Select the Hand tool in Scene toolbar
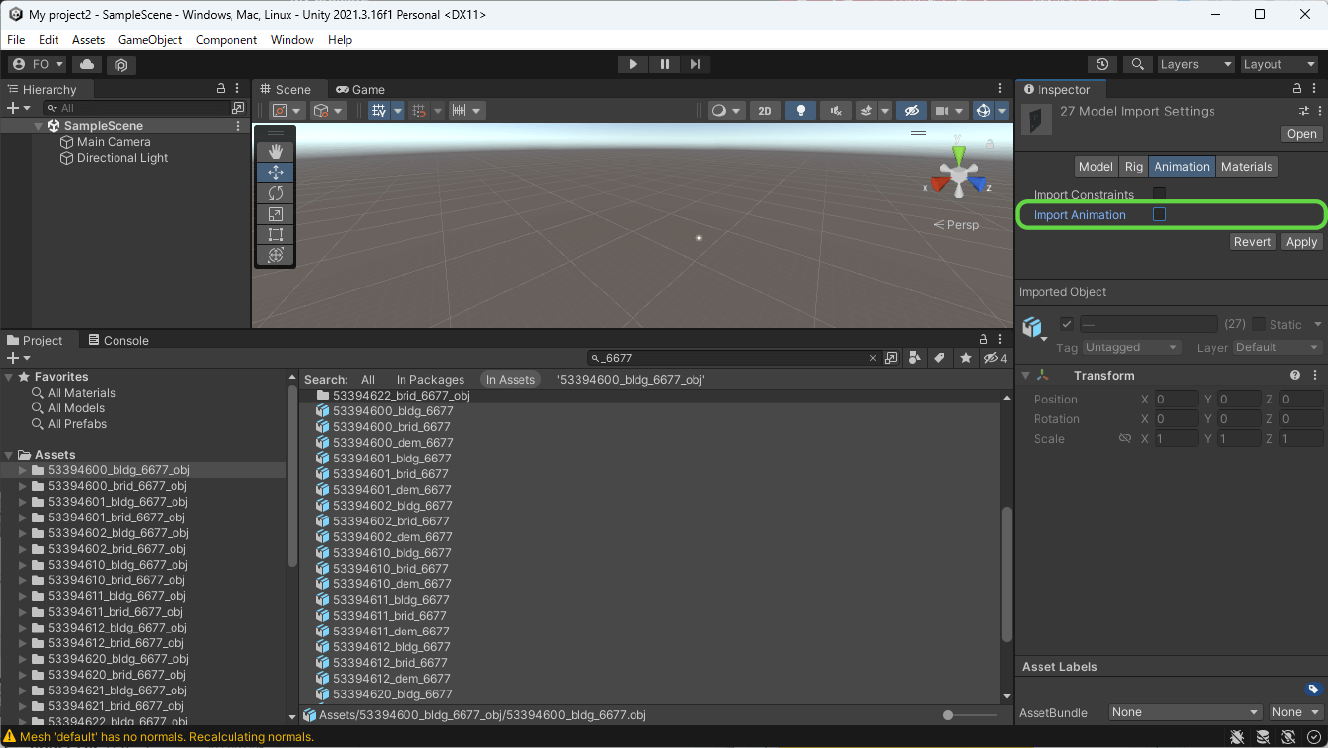This screenshot has height=748, width=1328. click(276, 151)
